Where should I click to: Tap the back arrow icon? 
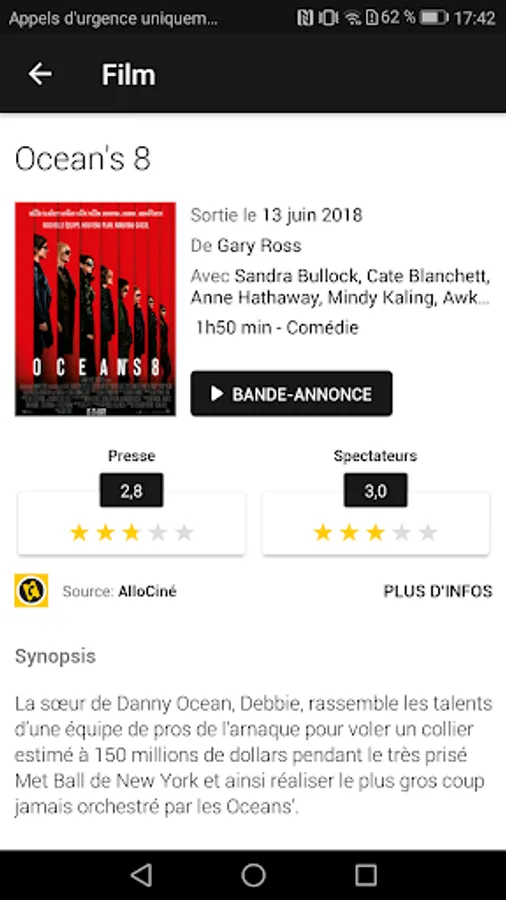pyautogui.click(x=40, y=74)
